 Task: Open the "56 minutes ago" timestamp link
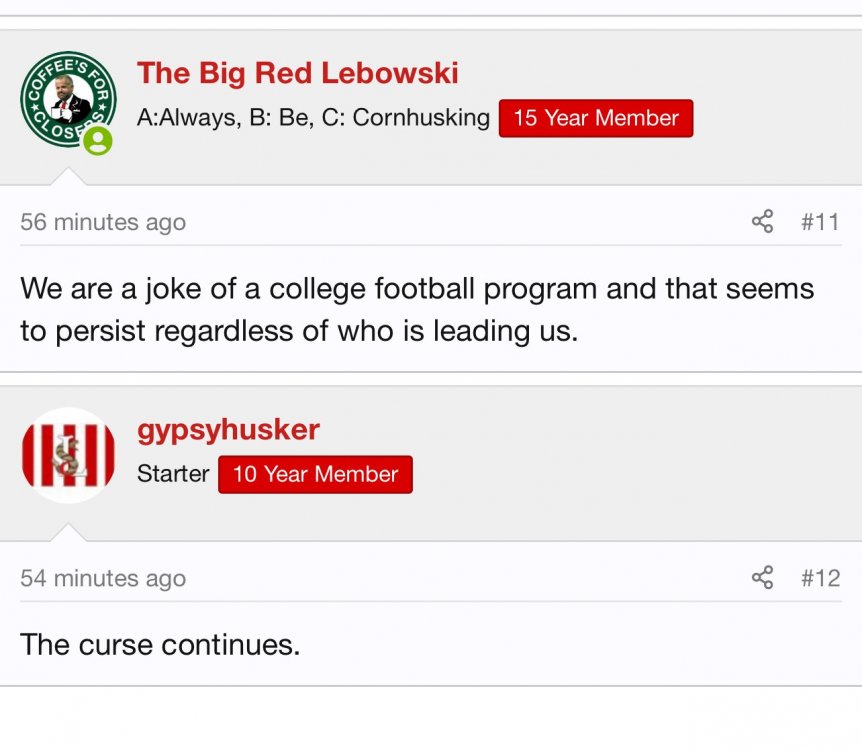[103, 222]
